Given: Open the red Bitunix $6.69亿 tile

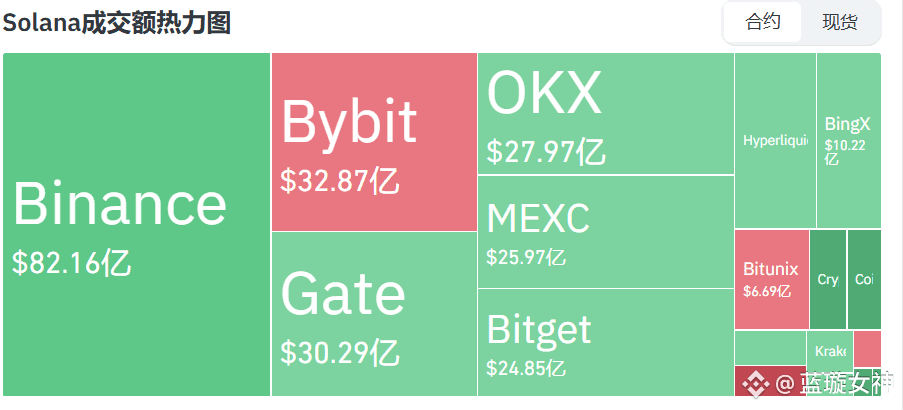Looking at the screenshot, I should 772,279.
